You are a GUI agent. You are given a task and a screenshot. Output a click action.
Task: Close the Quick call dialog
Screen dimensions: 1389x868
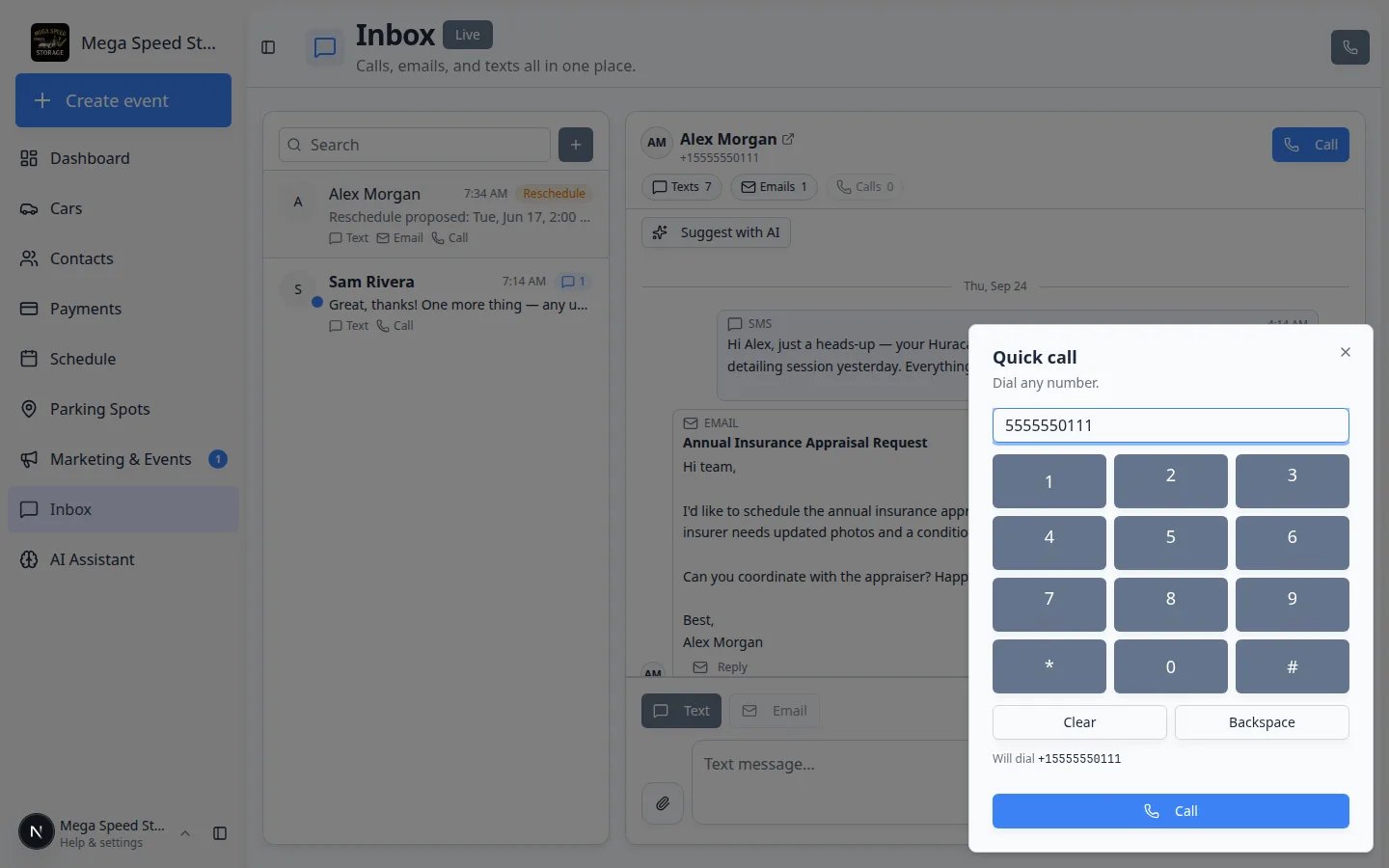point(1345,352)
